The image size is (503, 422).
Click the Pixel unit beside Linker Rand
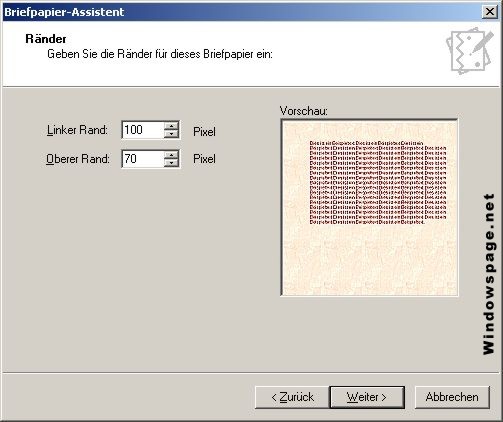point(204,132)
